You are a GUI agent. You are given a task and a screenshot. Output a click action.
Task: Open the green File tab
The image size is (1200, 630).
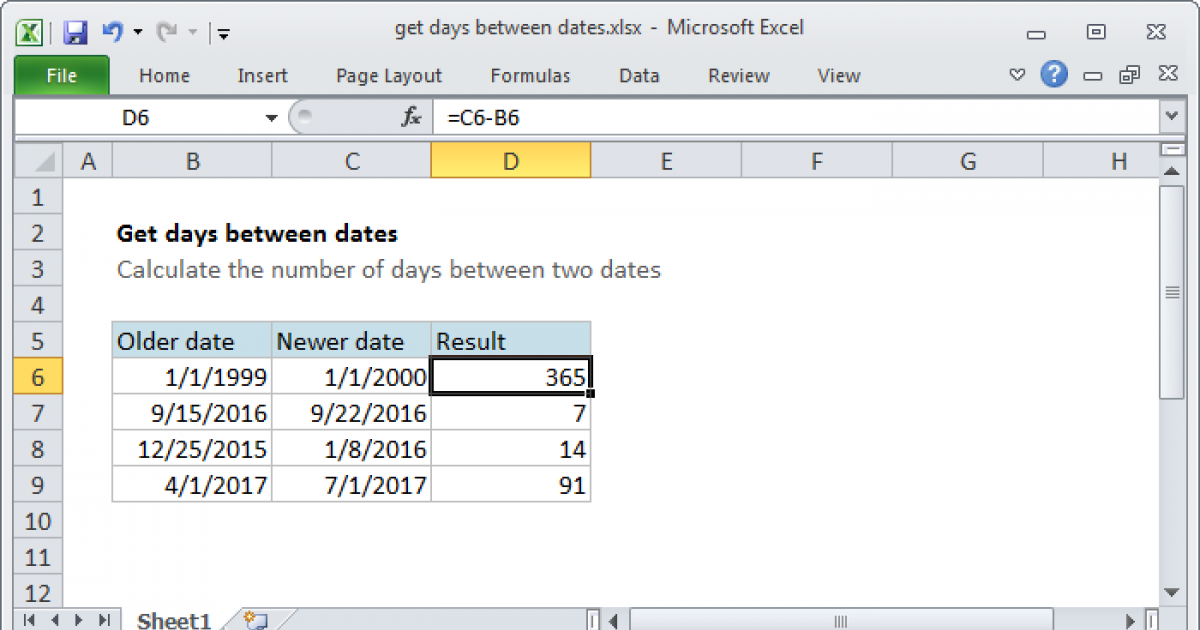tap(61, 76)
